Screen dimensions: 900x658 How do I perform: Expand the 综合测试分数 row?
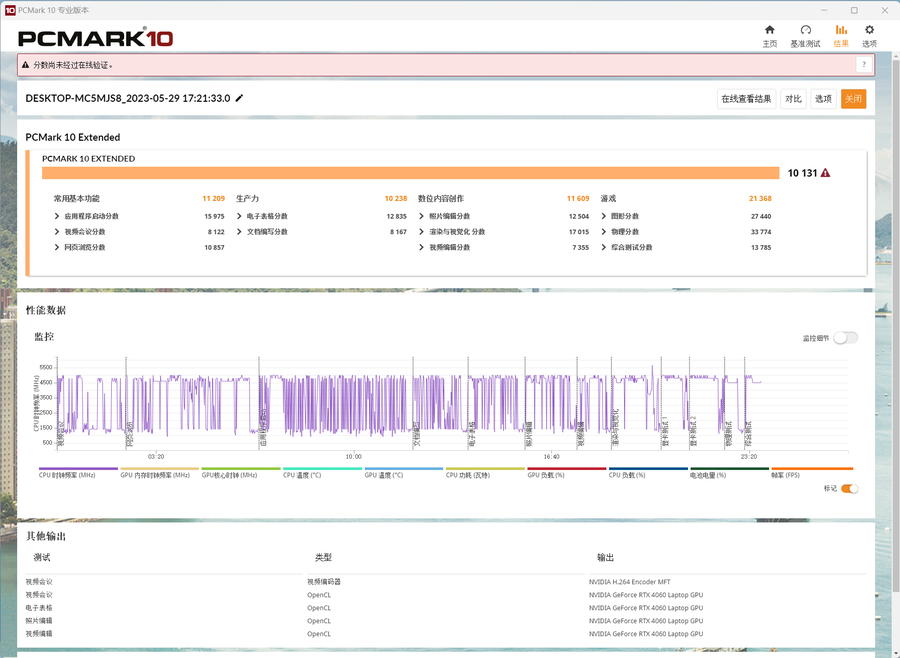tap(604, 247)
